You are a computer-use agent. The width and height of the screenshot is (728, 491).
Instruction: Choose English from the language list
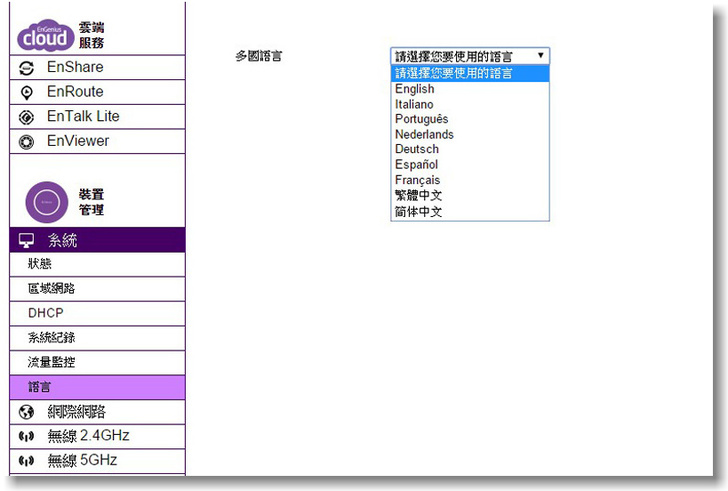point(470,89)
